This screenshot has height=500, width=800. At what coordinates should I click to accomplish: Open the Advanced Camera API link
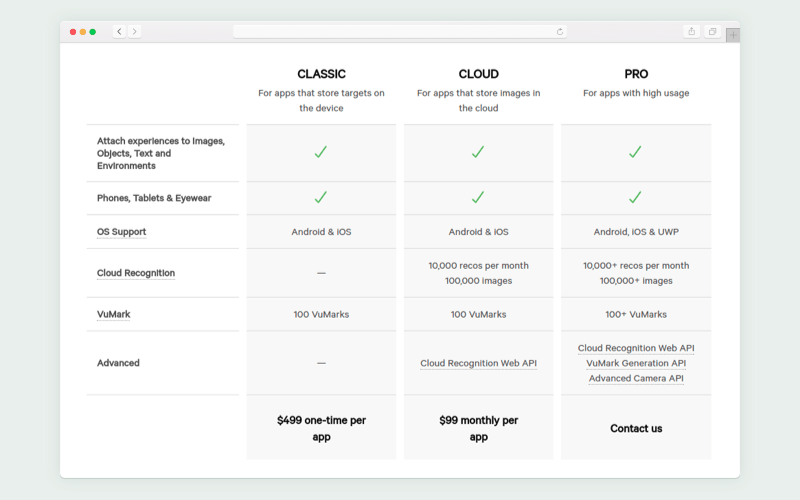tap(636, 379)
